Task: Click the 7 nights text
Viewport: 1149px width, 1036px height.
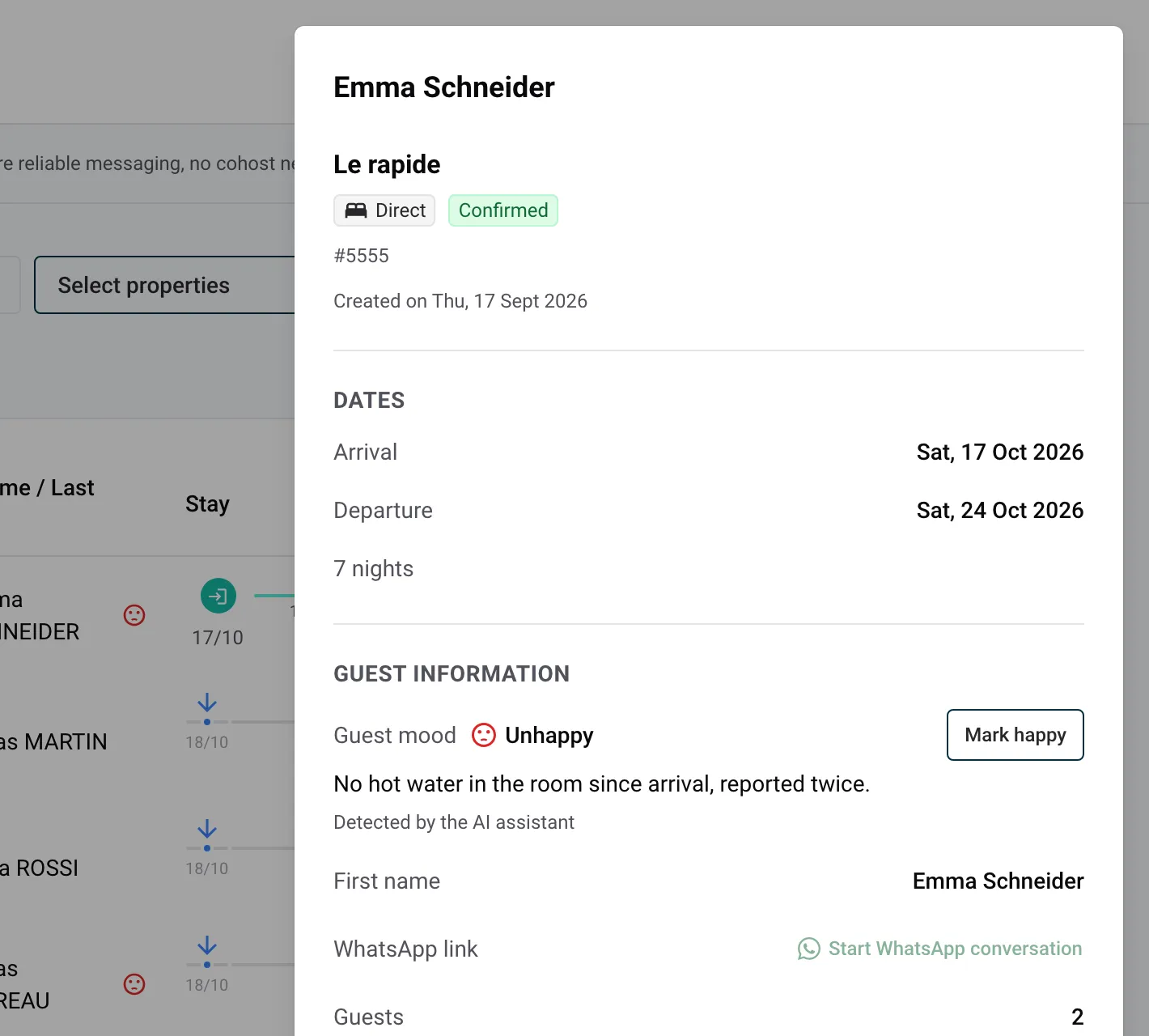Action: (x=374, y=568)
